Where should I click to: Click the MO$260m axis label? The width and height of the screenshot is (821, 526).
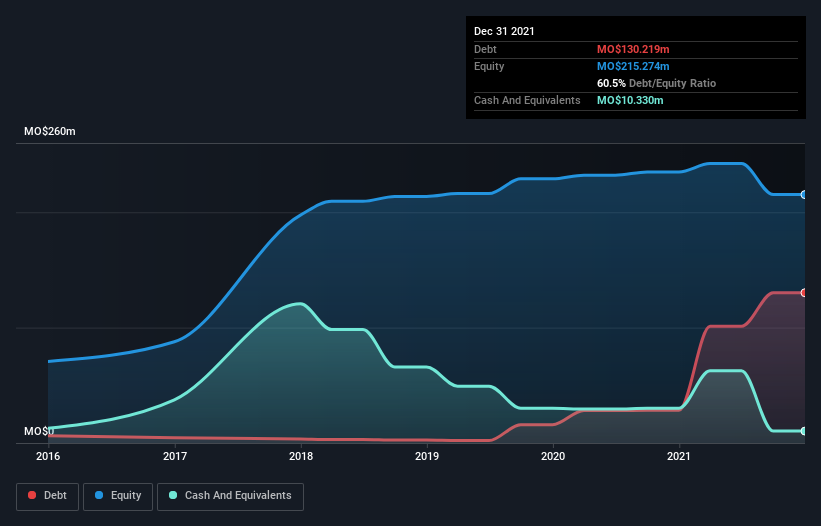tap(50, 131)
